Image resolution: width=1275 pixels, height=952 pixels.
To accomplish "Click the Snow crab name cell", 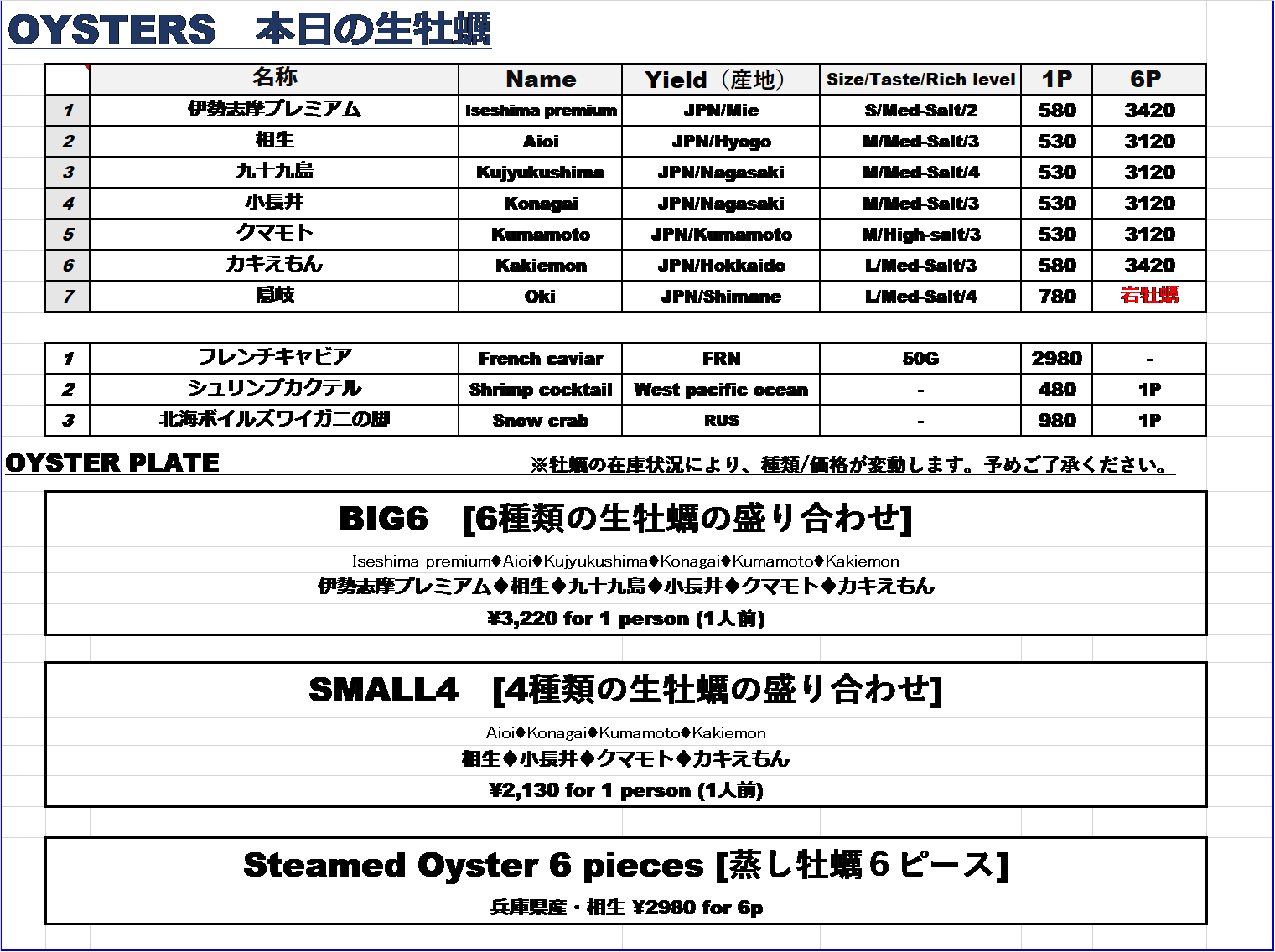I will pos(541,420).
